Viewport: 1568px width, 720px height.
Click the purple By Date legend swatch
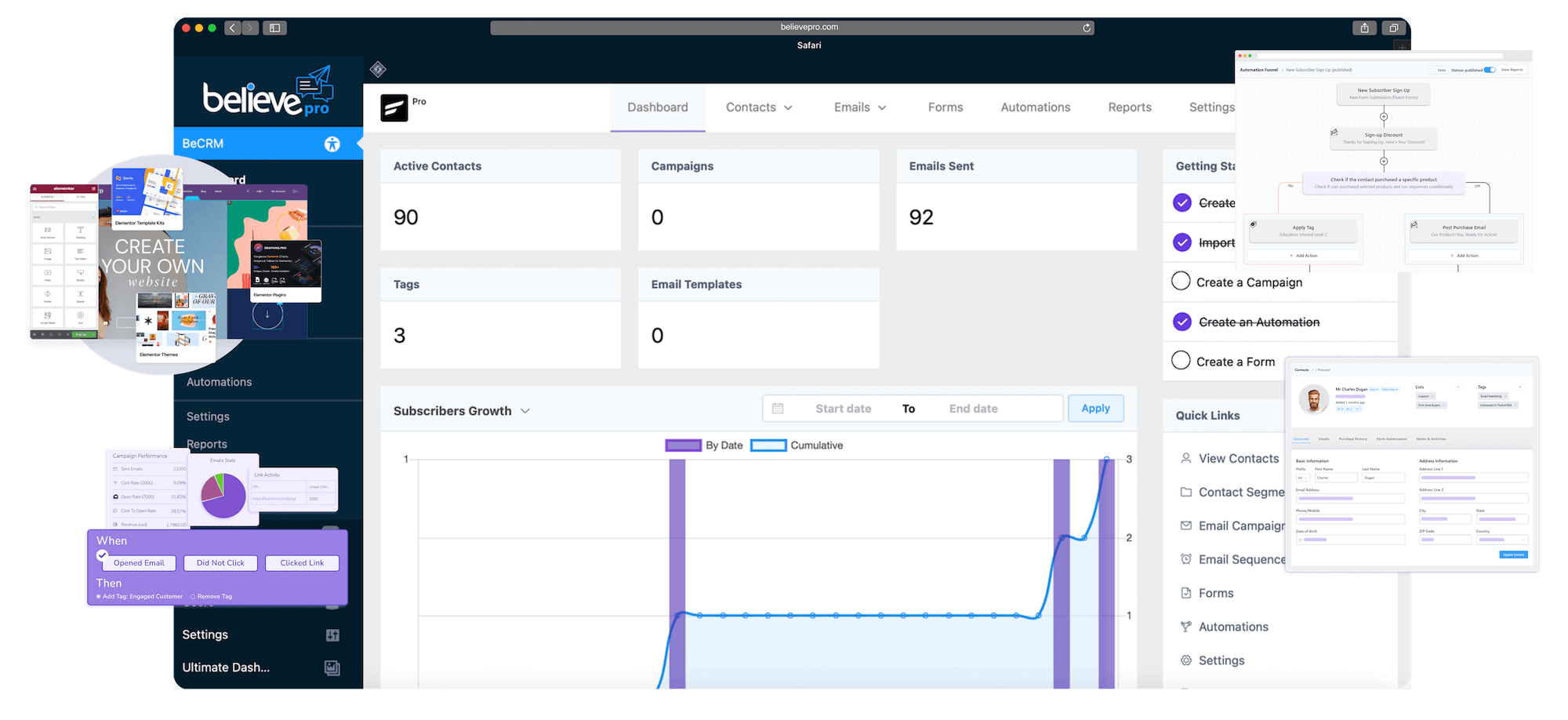click(683, 445)
